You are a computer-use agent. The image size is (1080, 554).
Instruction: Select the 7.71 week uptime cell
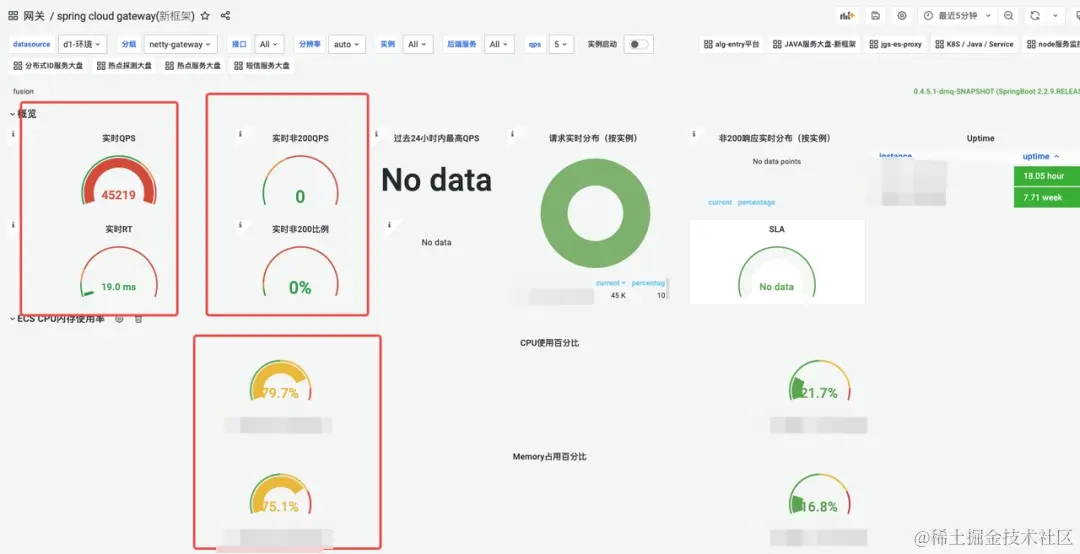coord(1047,197)
